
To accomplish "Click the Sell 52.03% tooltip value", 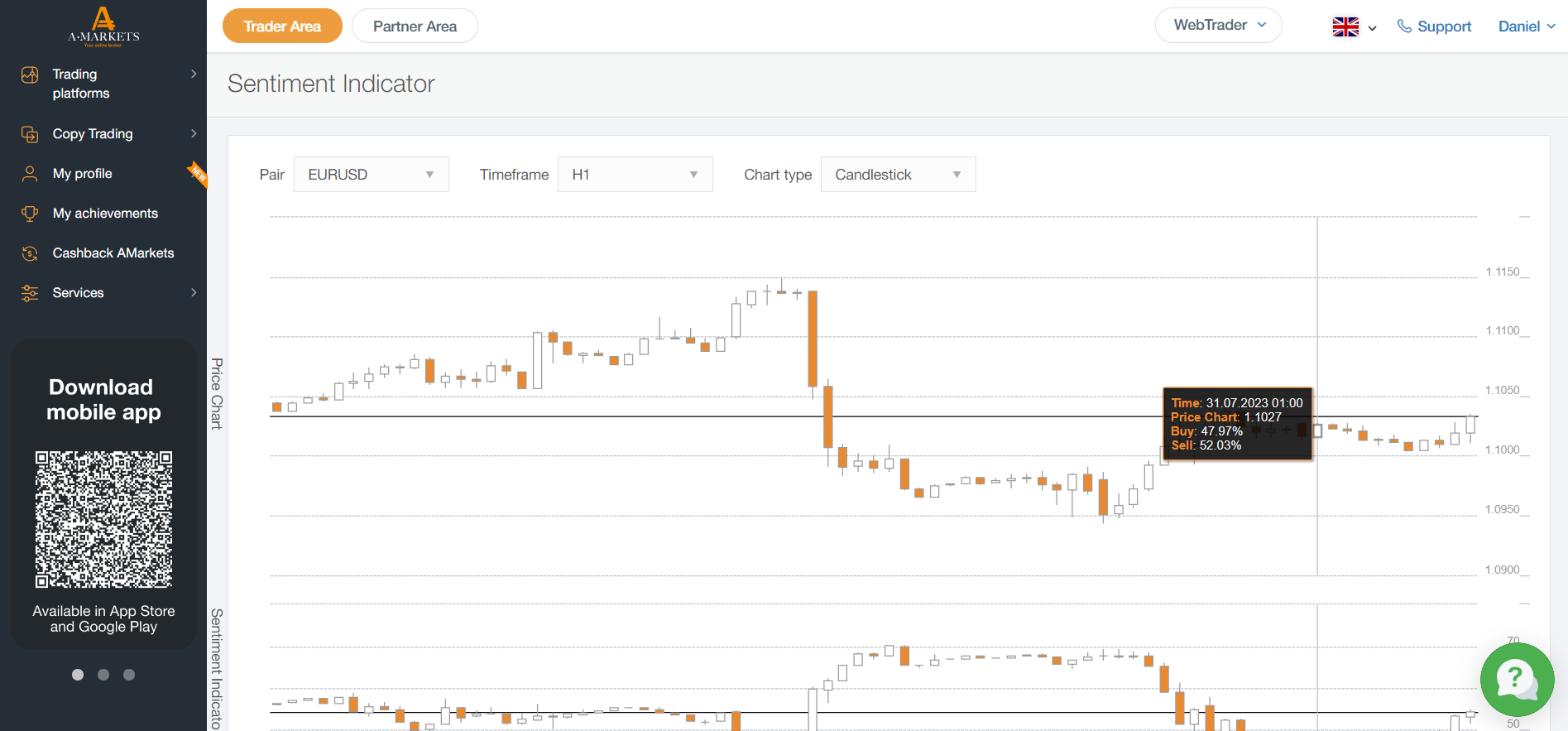I will (x=1206, y=445).
